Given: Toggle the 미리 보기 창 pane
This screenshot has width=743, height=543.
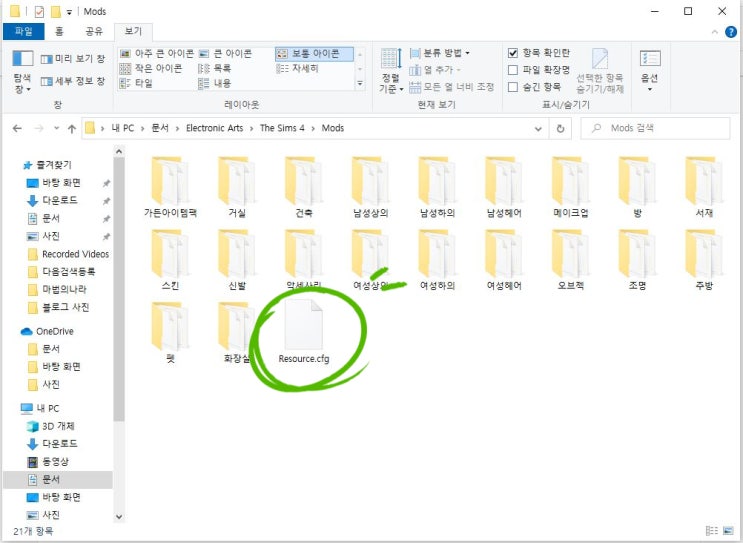Looking at the screenshot, I should 73,59.
